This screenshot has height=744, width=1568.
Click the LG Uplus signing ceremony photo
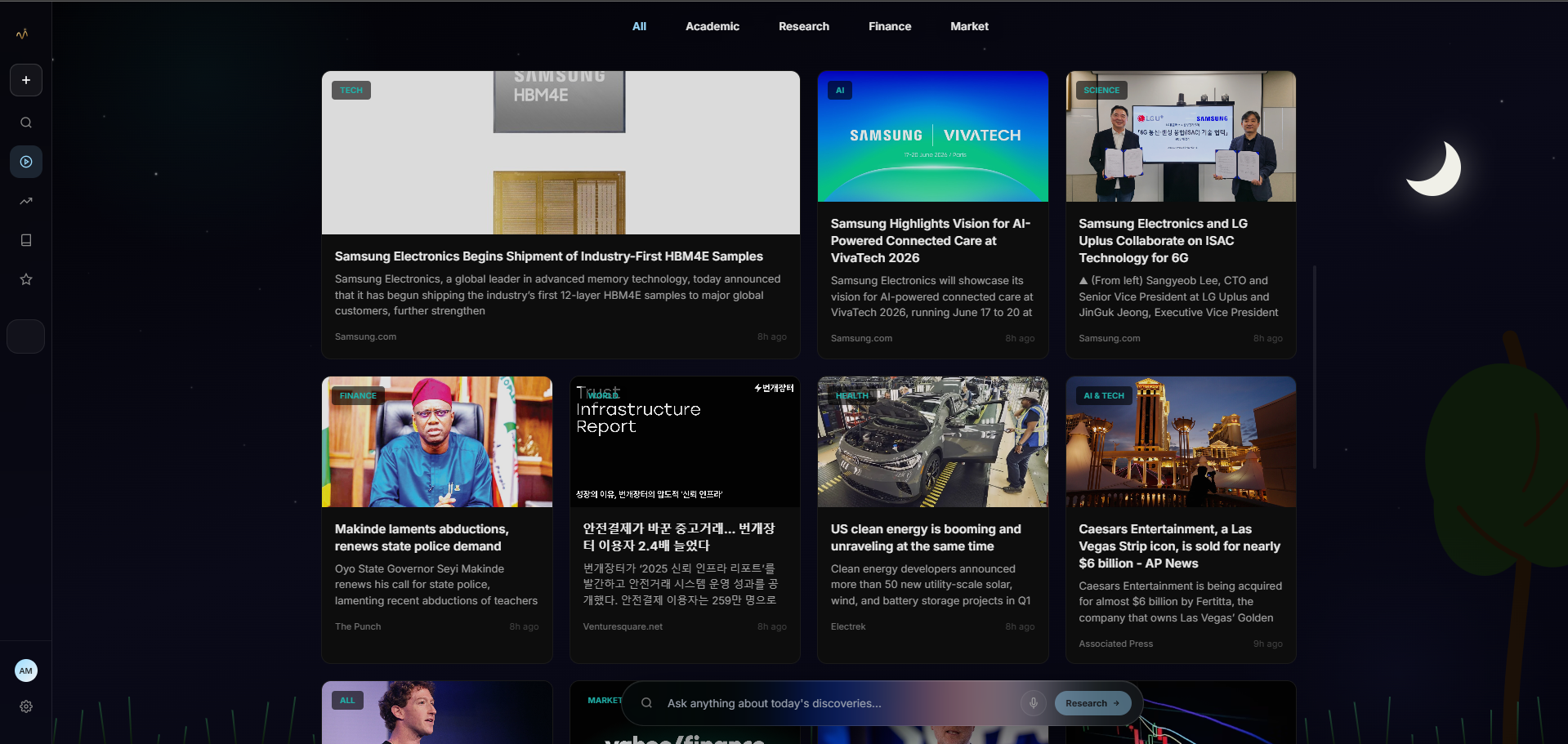pos(1181,136)
